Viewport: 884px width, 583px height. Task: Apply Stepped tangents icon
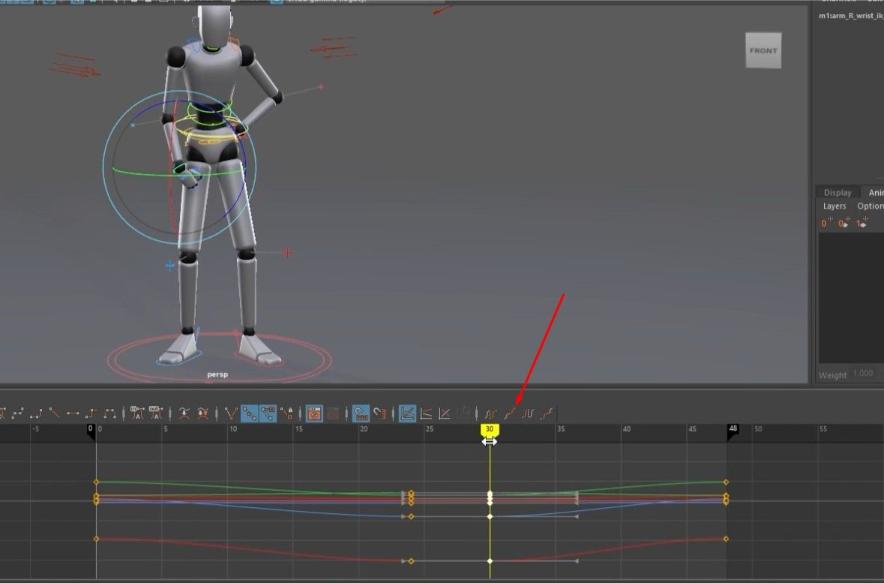92,414
